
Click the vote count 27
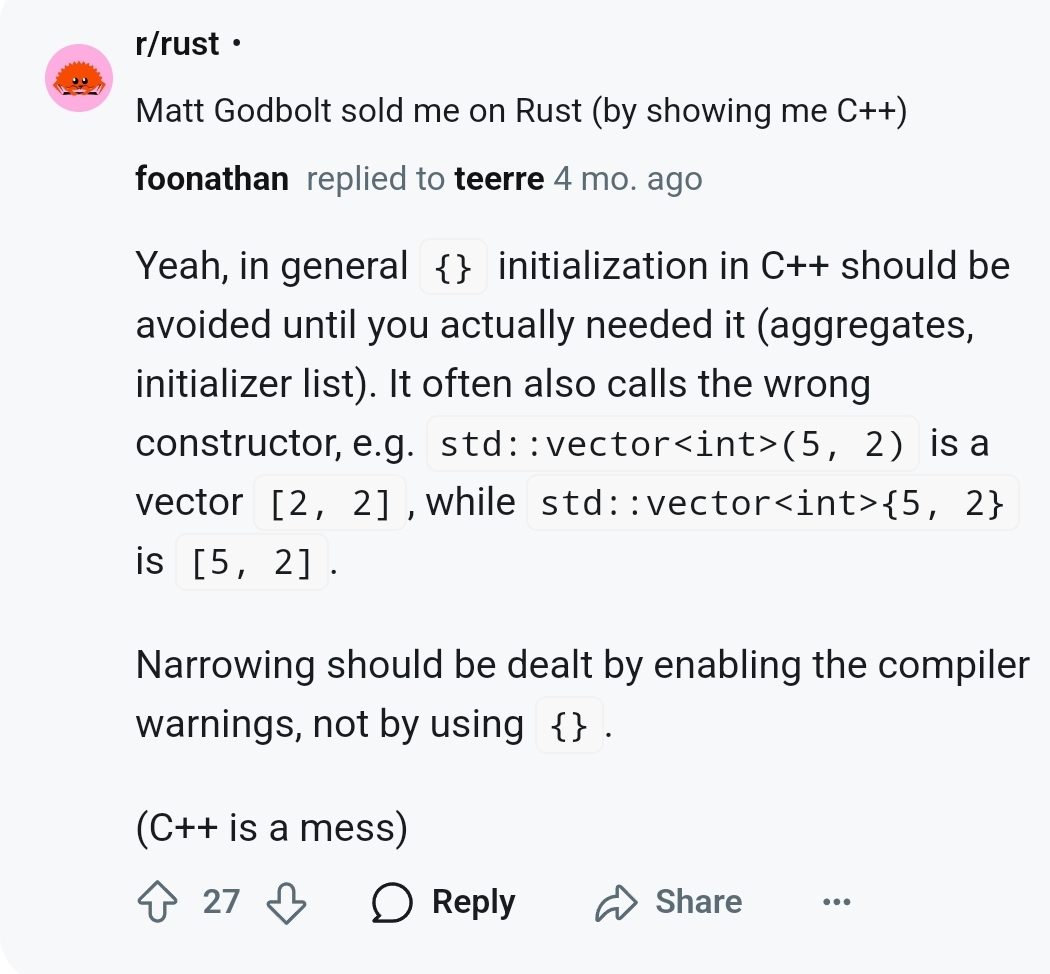coord(221,902)
